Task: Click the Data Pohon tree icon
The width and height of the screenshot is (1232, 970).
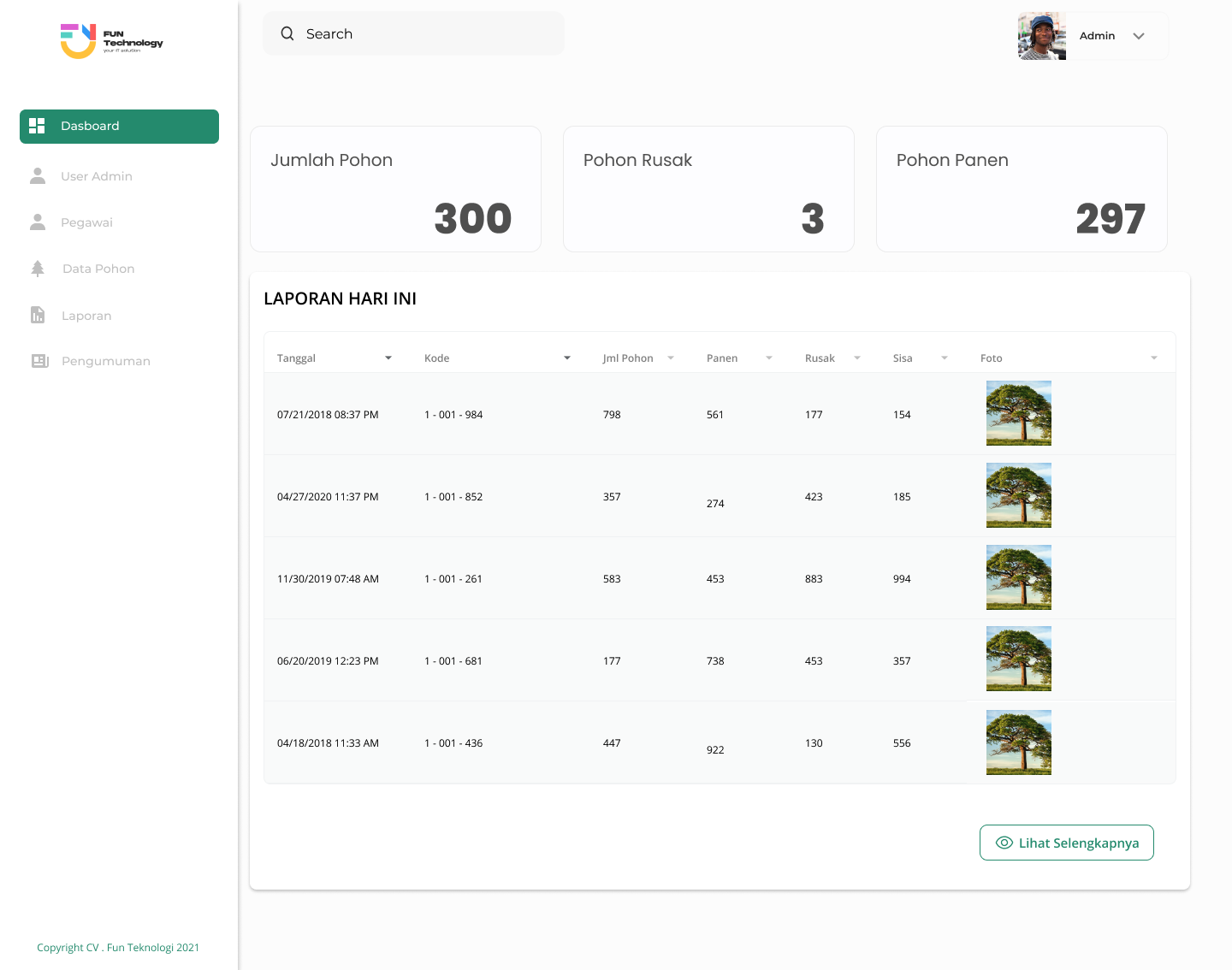Action: [38, 269]
